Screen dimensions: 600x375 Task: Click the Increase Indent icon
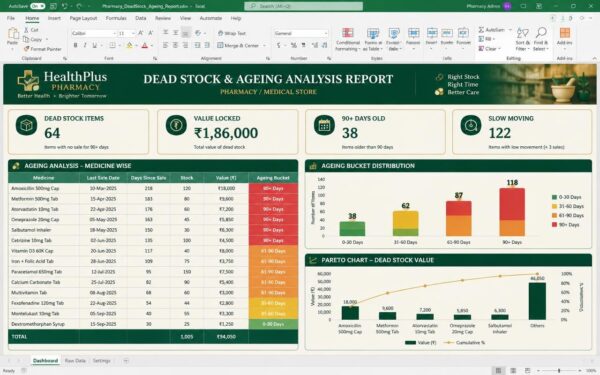pyautogui.click(x=207, y=46)
